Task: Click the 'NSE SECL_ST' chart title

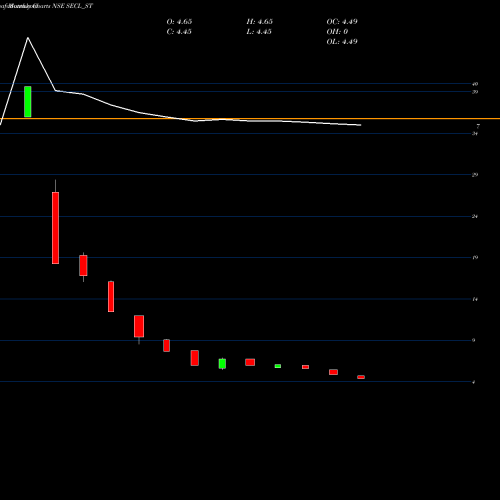Action: tap(73, 6)
